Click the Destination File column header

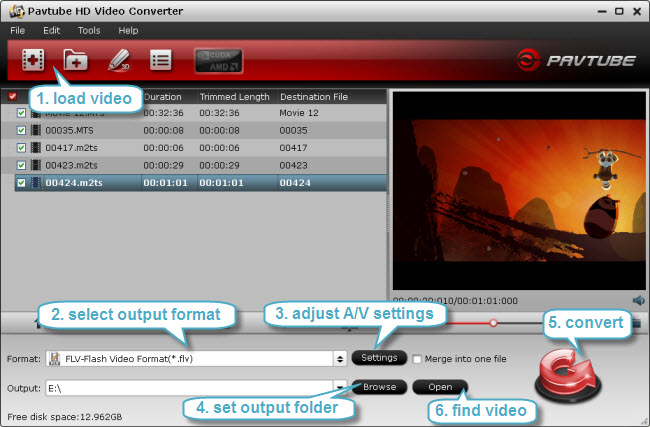tap(314, 97)
